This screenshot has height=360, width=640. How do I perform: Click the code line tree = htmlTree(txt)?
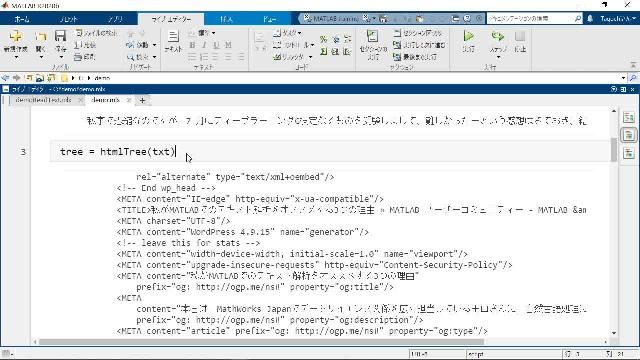(x=118, y=151)
